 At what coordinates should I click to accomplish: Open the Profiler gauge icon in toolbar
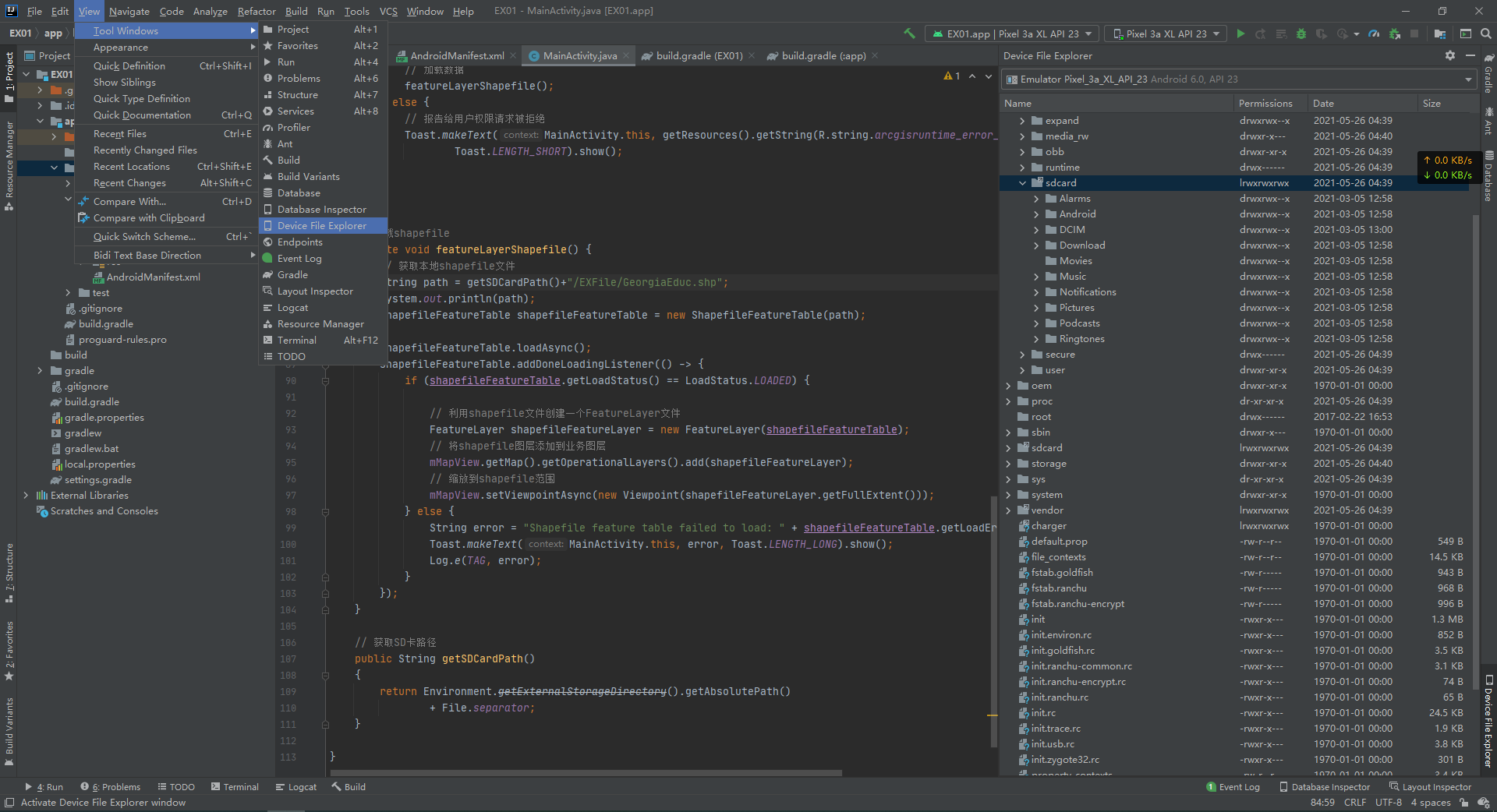pyautogui.click(x=1374, y=34)
